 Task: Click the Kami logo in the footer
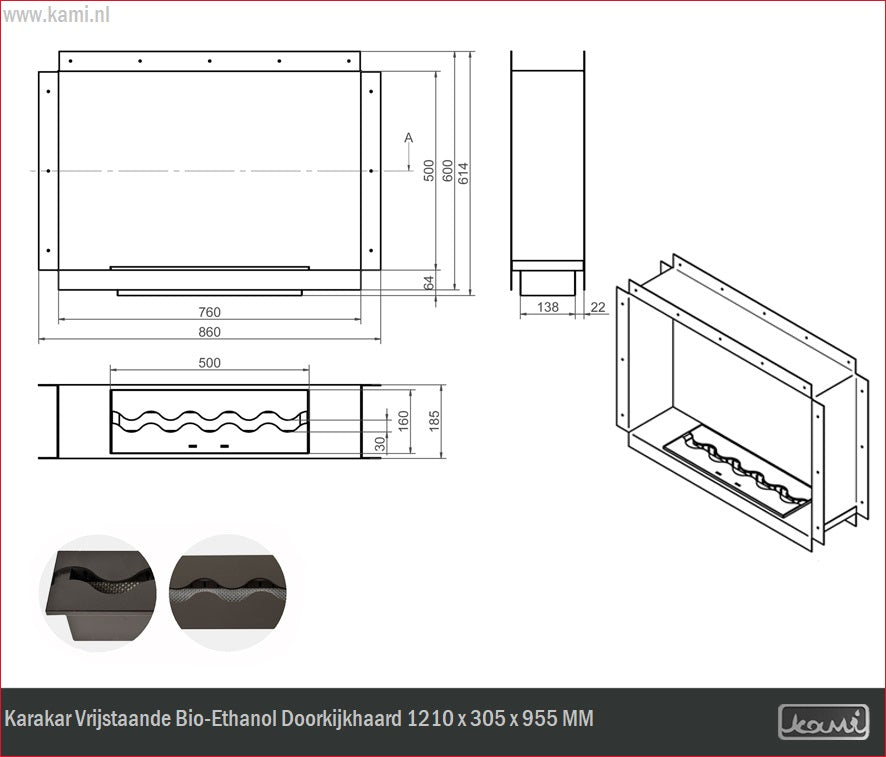[823, 720]
